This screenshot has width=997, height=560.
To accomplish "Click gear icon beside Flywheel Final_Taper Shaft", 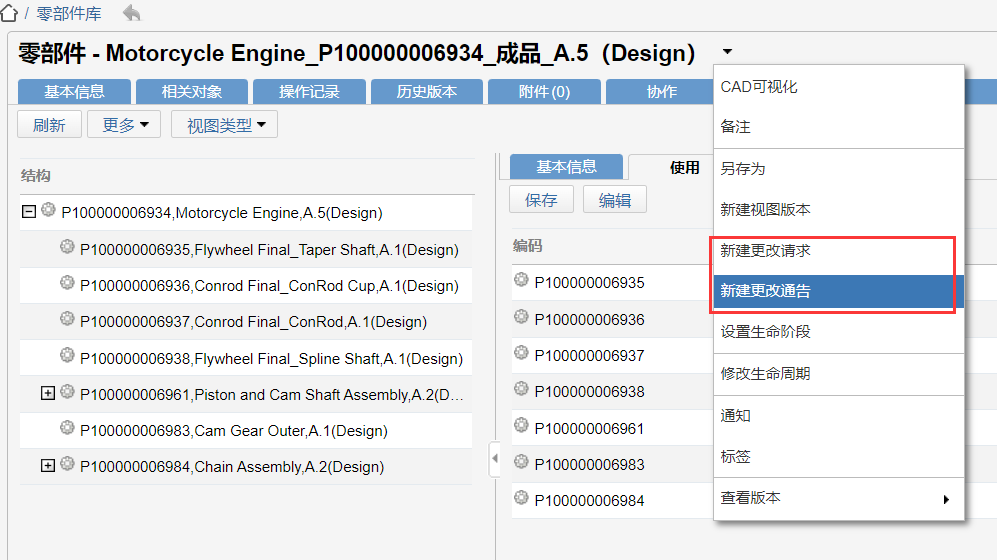I will [67, 247].
